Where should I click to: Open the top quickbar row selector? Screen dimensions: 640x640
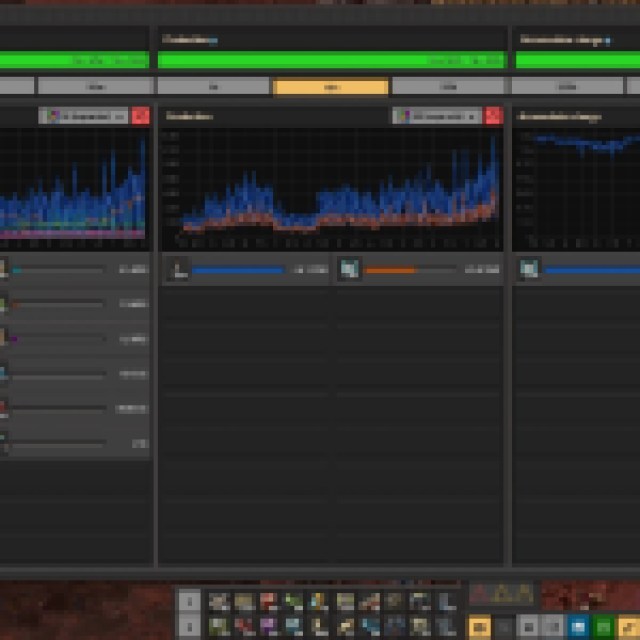189,602
